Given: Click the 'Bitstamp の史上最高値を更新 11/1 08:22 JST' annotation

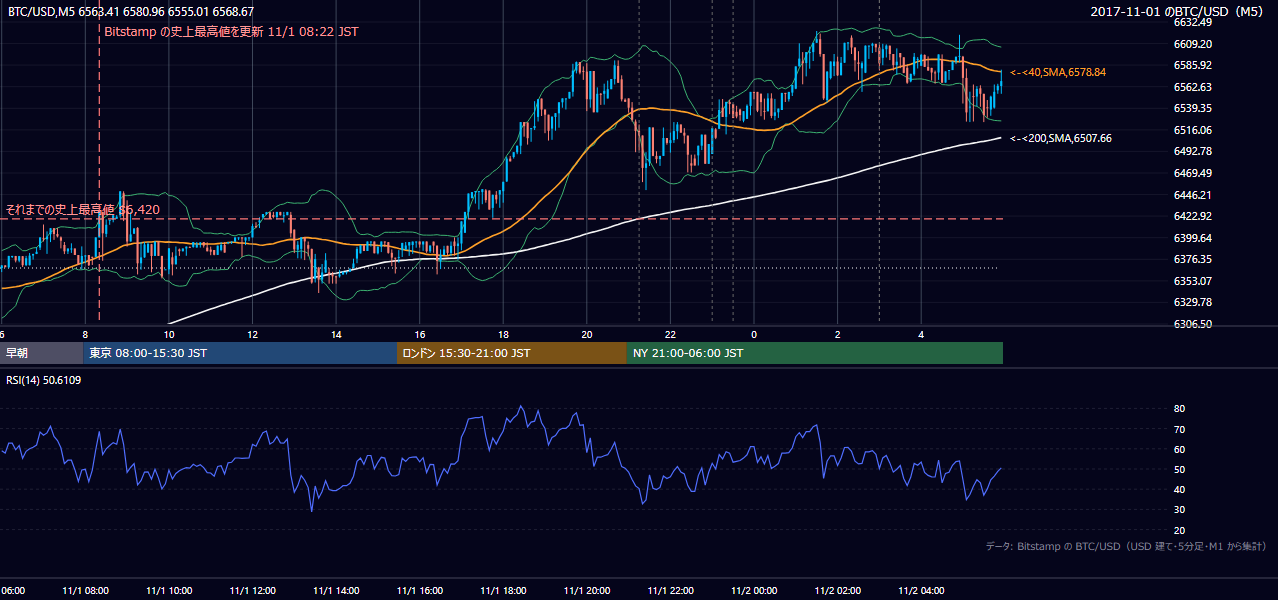Looking at the screenshot, I should tap(231, 31).
